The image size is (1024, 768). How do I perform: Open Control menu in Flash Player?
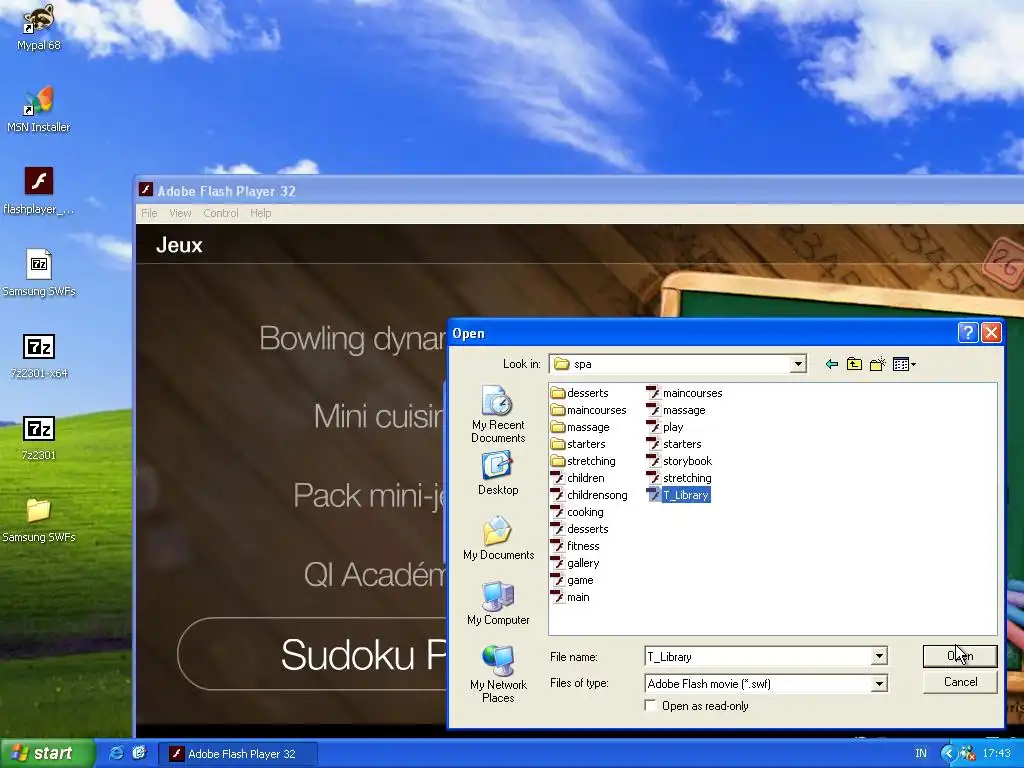click(x=221, y=213)
